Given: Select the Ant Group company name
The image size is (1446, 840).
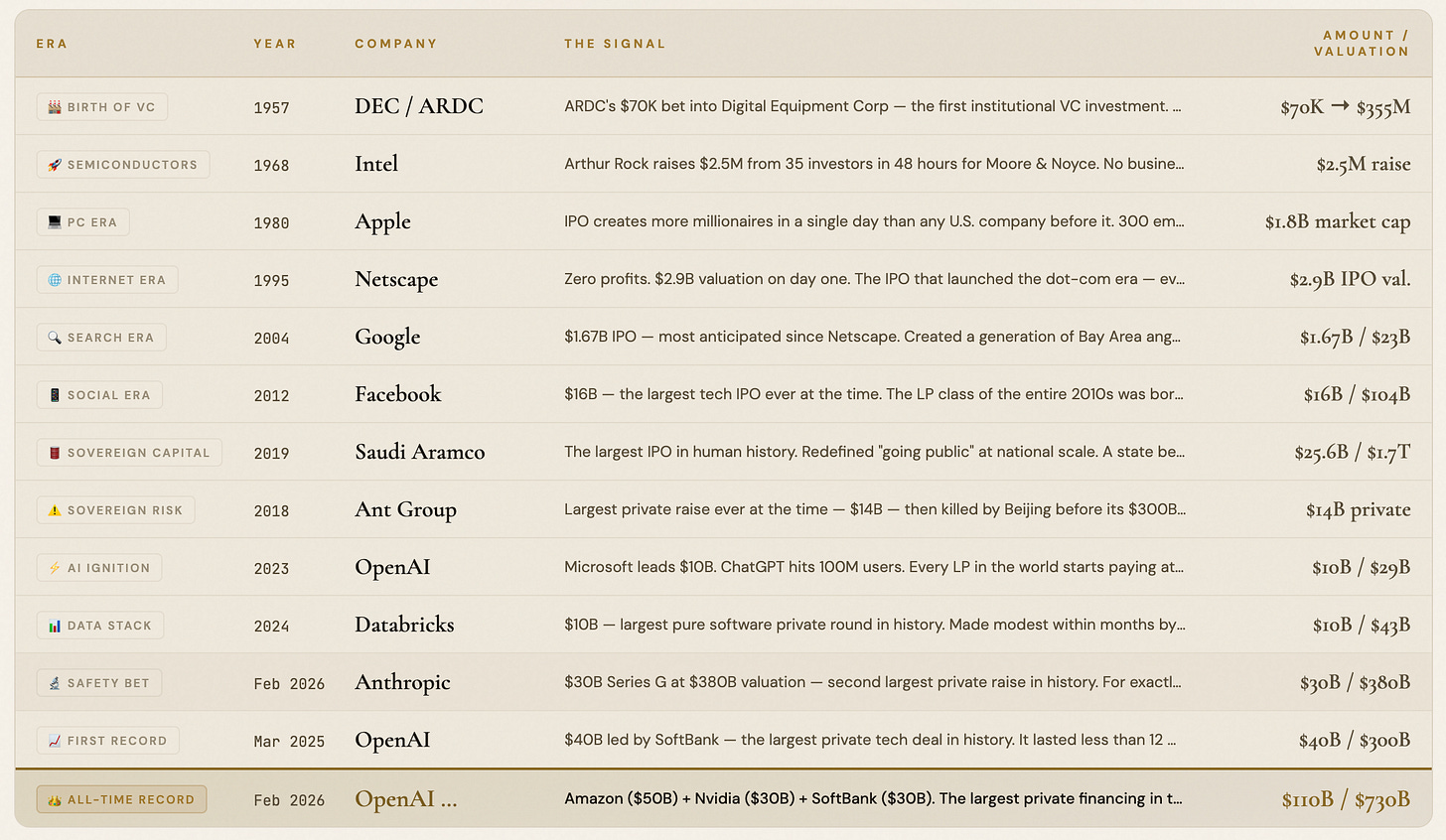Looking at the screenshot, I should (406, 510).
